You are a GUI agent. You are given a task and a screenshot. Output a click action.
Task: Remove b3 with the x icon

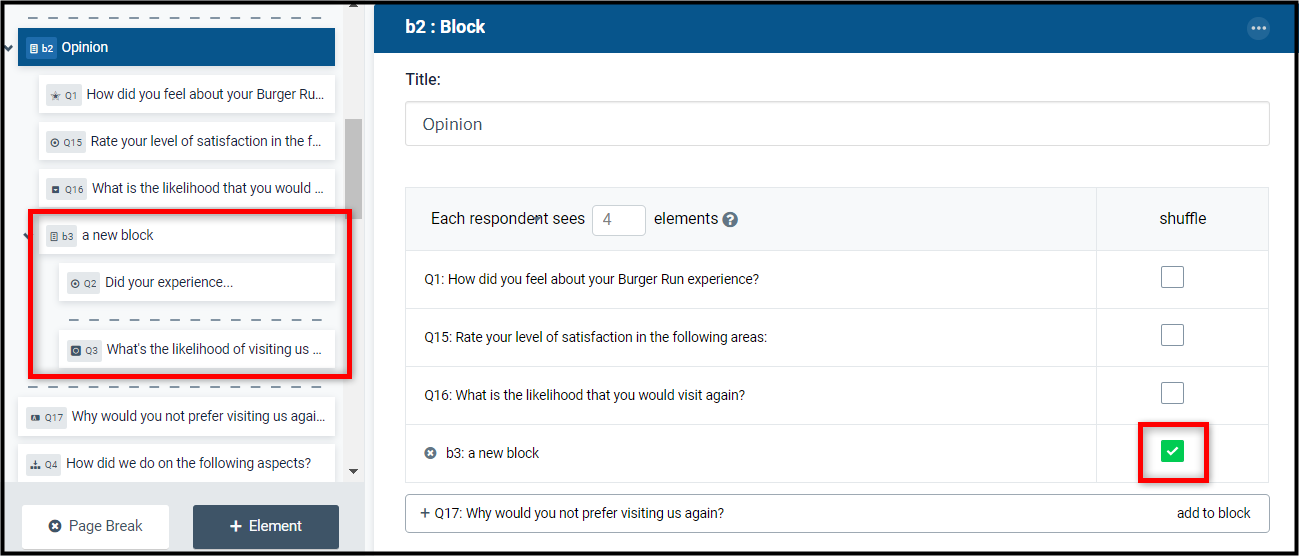pos(430,453)
